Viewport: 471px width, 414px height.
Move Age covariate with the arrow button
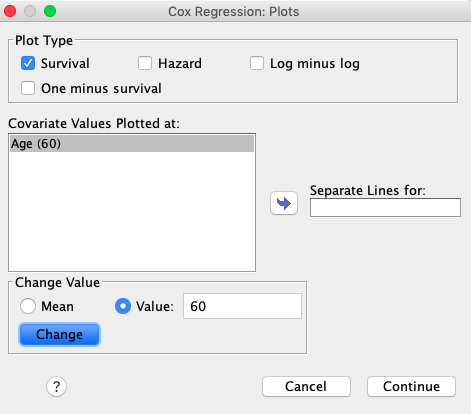coord(284,203)
